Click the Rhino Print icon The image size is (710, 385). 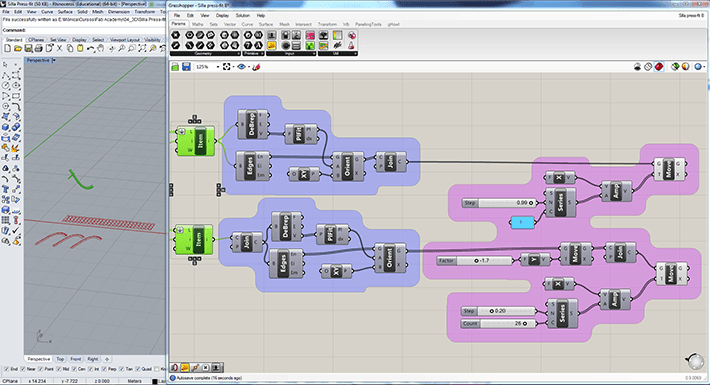pyautogui.click(x=38, y=48)
